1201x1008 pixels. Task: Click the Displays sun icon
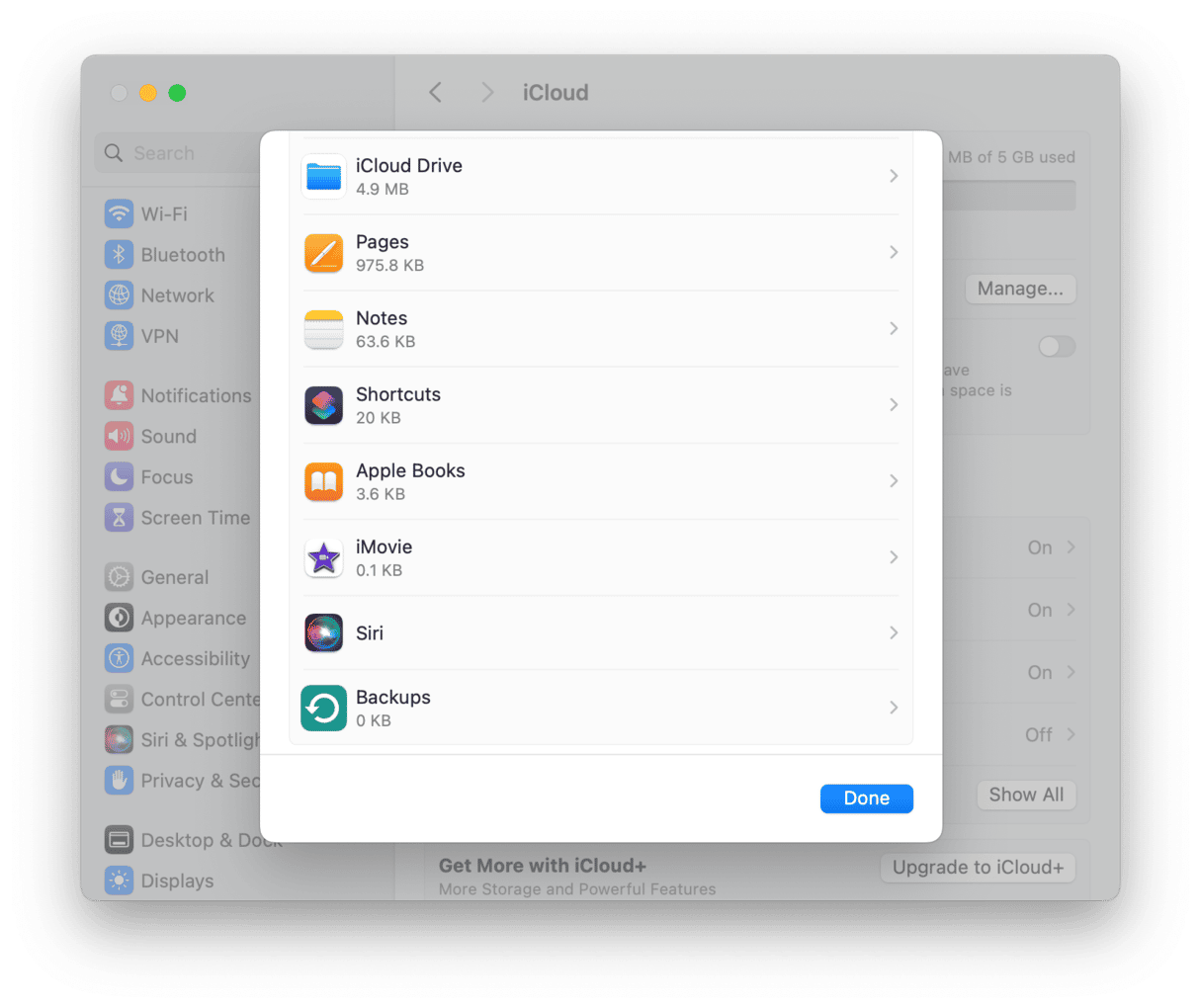point(119,881)
